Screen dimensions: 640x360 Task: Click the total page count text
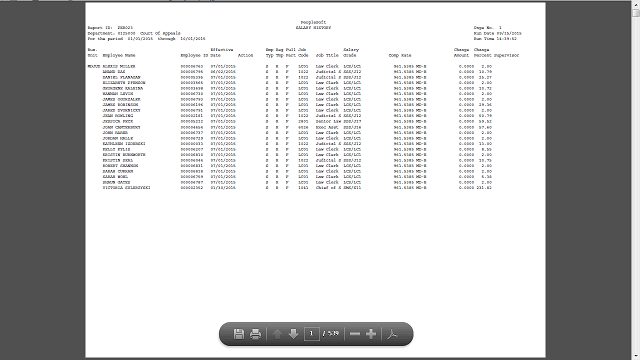tap(331, 333)
